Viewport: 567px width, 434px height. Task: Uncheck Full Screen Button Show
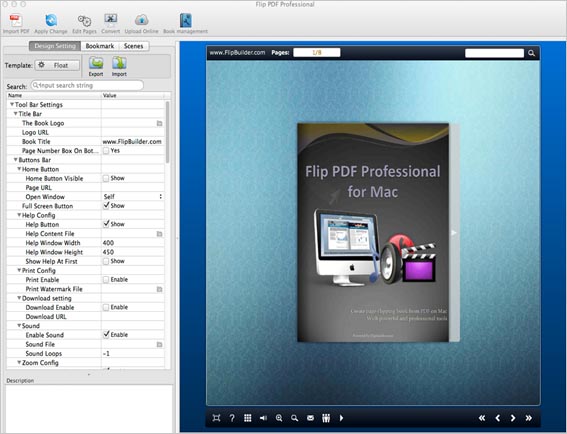click(106, 205)
